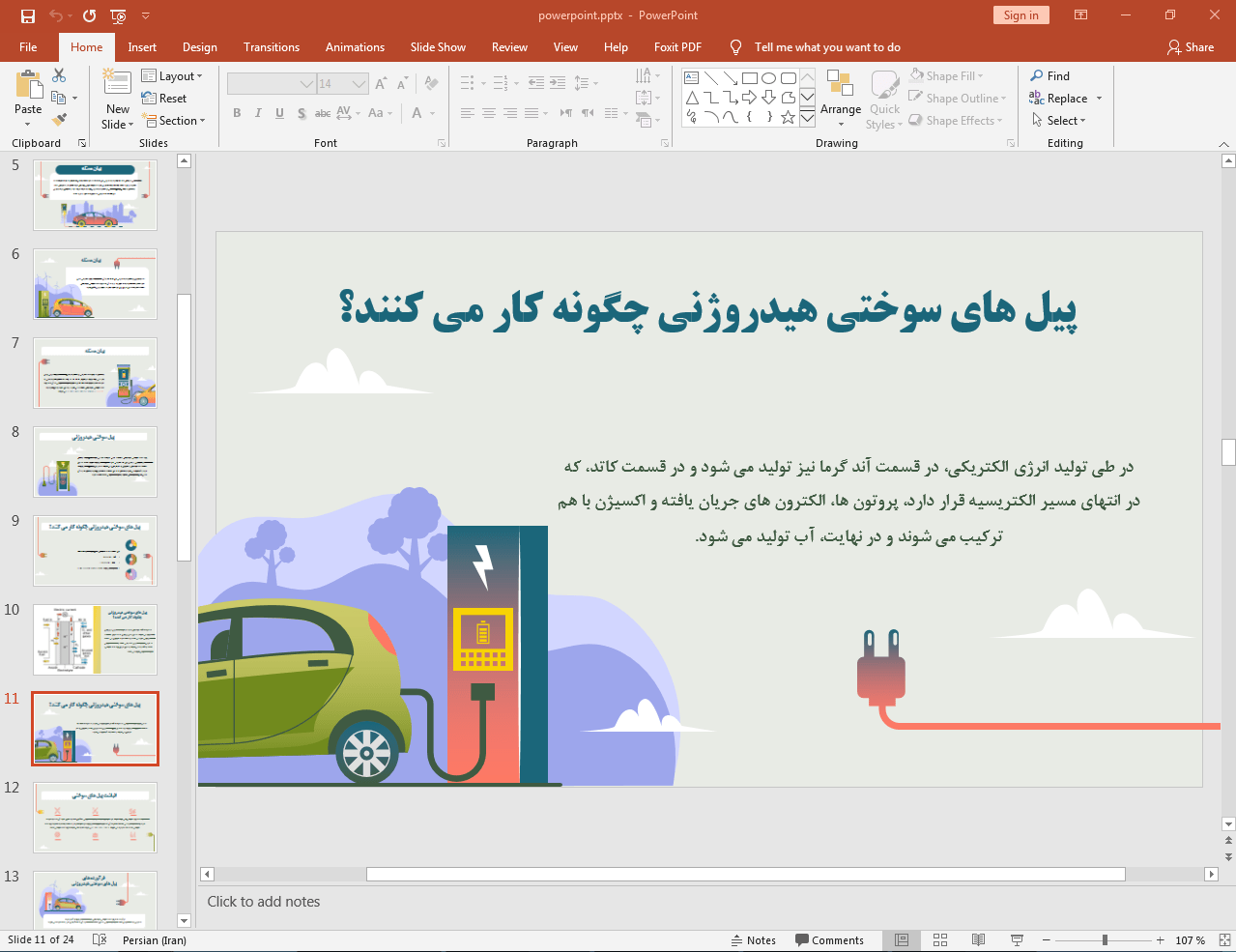Open the Layout dropdown
This screenshot has height=952, width=1236.
coord(172,75)
